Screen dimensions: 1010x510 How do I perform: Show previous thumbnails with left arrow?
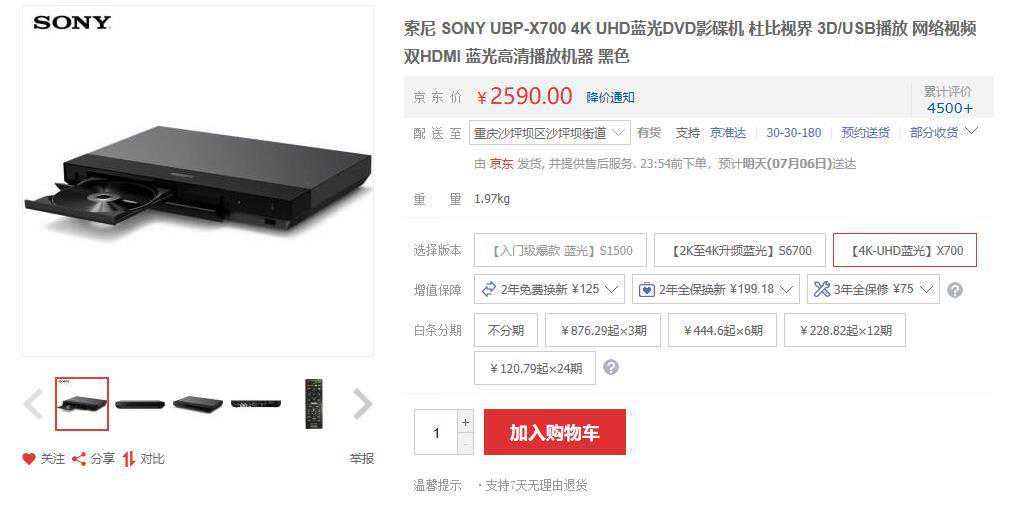pos(33,404)
